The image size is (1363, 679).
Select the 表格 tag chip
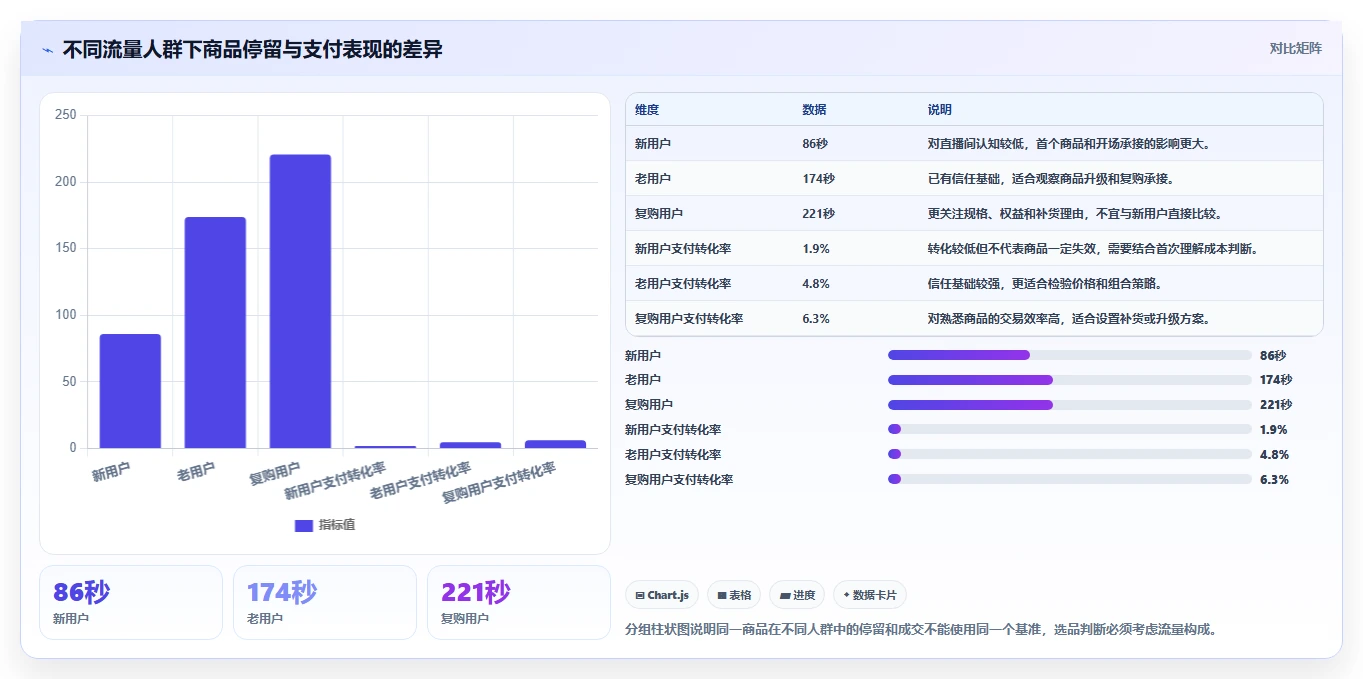point(734,595)
